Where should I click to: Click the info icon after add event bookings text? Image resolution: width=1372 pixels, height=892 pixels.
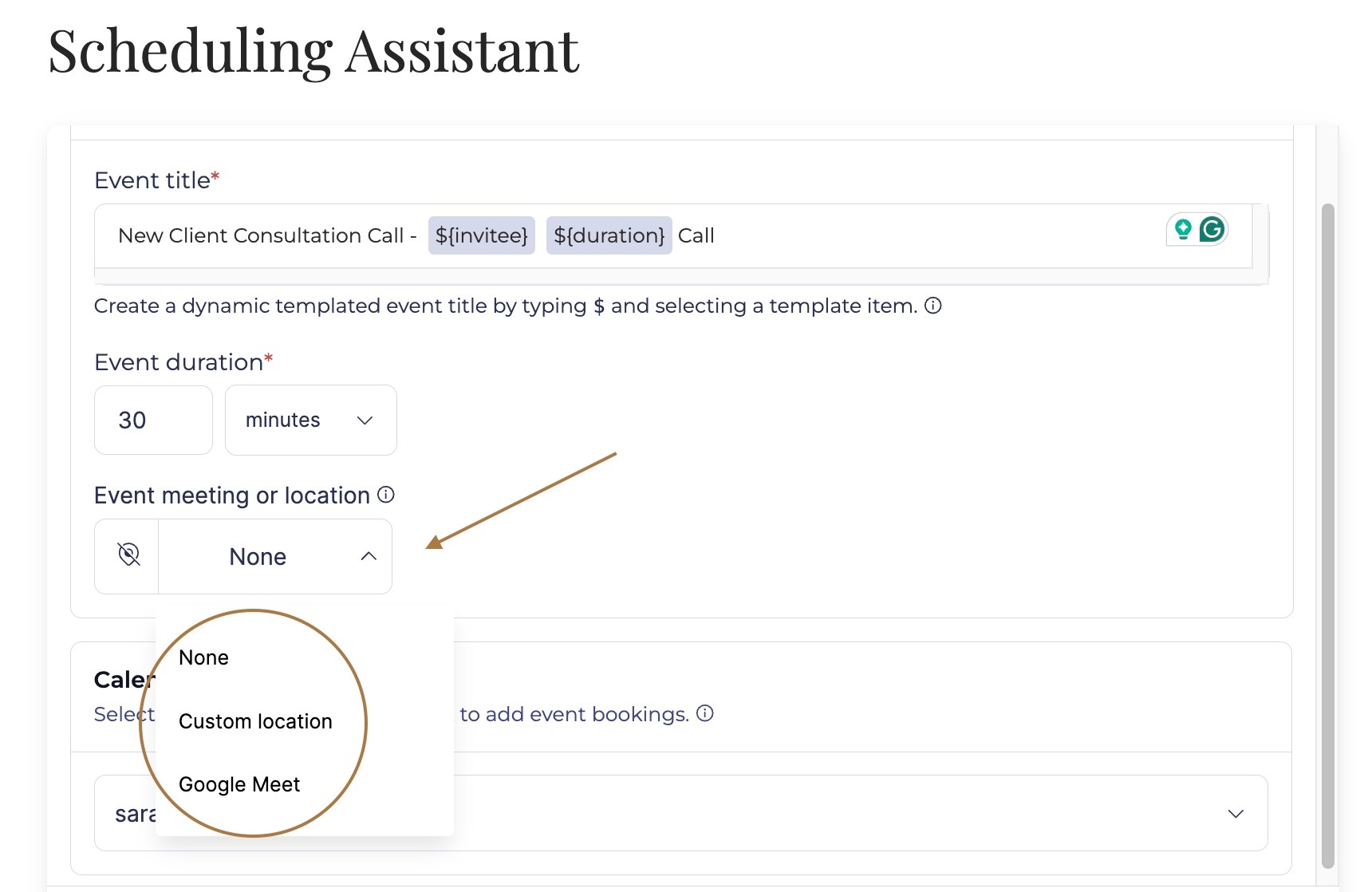tap(705, 714)
